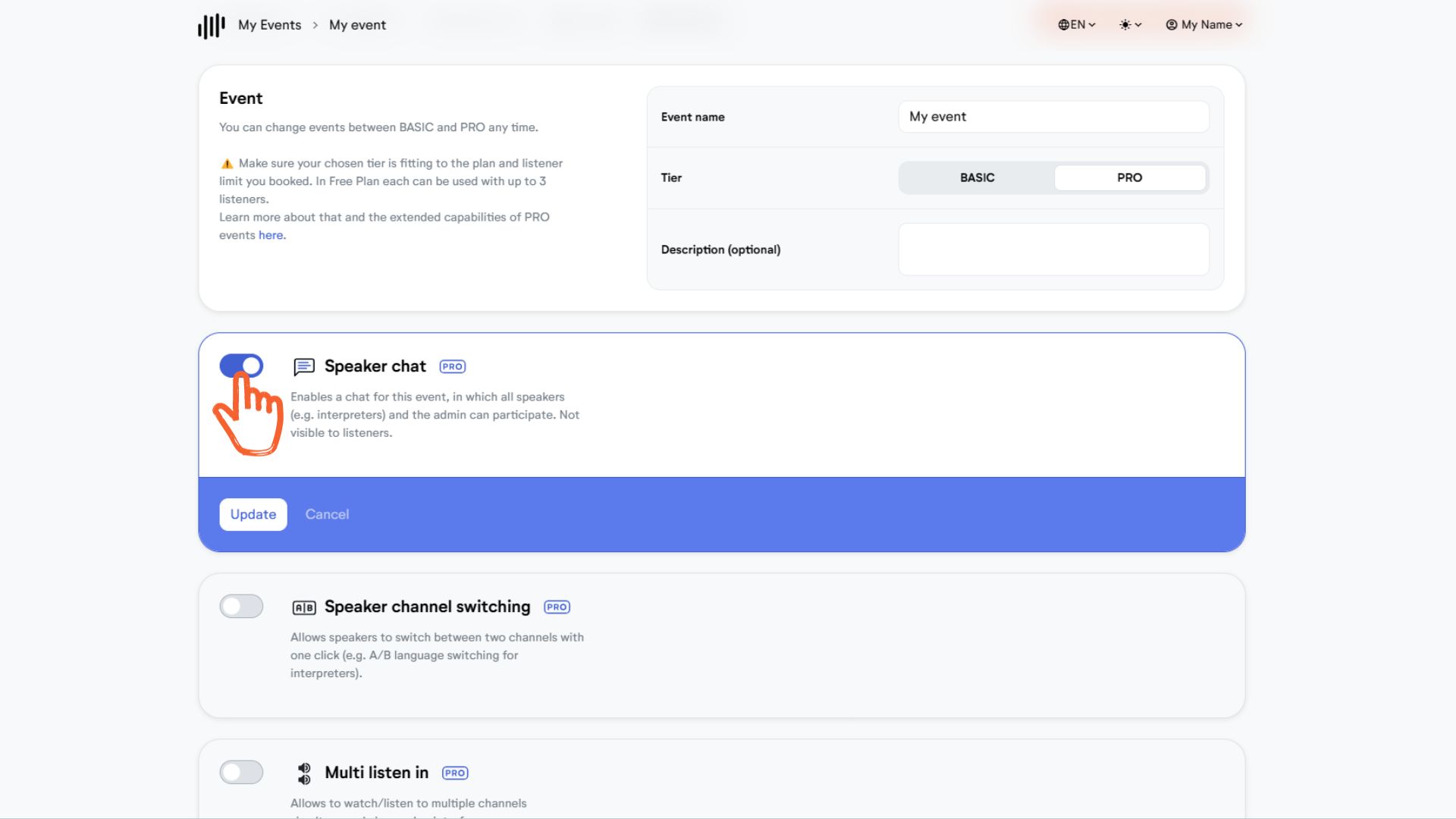
Task: Click the PRO badge beside Speaker chat
Action: click(x=453, y=367)
